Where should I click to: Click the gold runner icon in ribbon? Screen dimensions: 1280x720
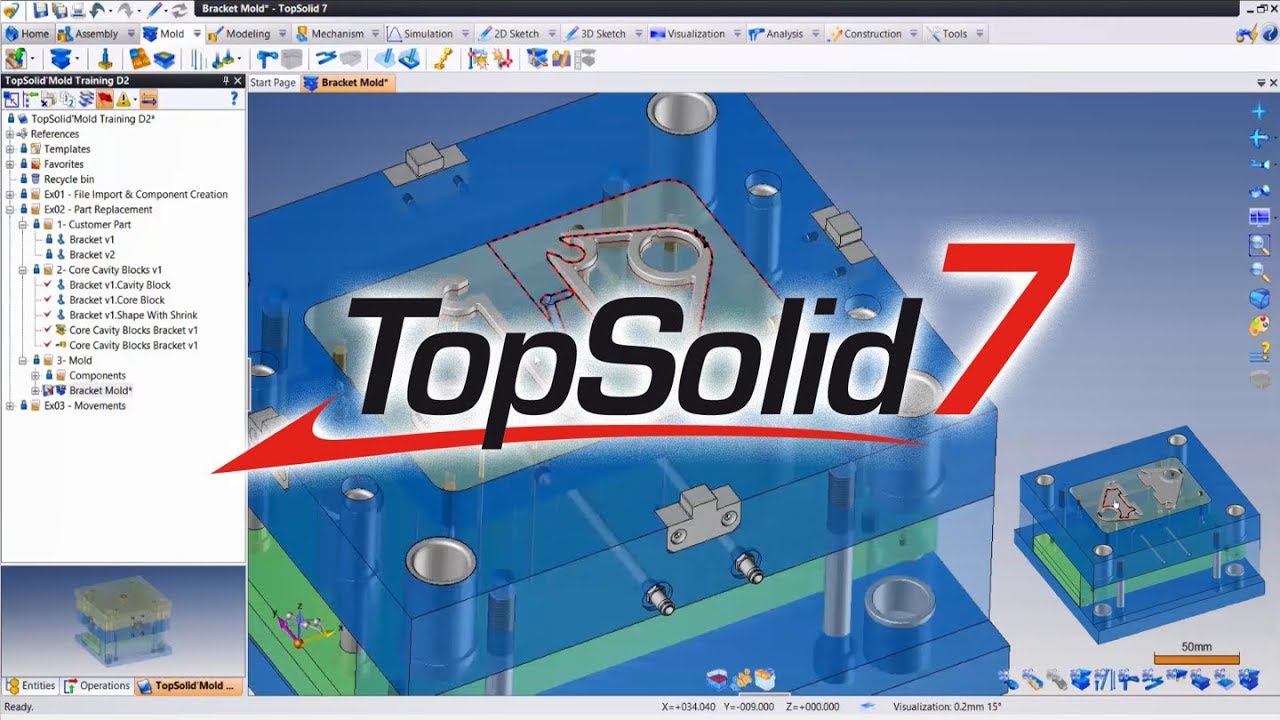tap(444, 59)
